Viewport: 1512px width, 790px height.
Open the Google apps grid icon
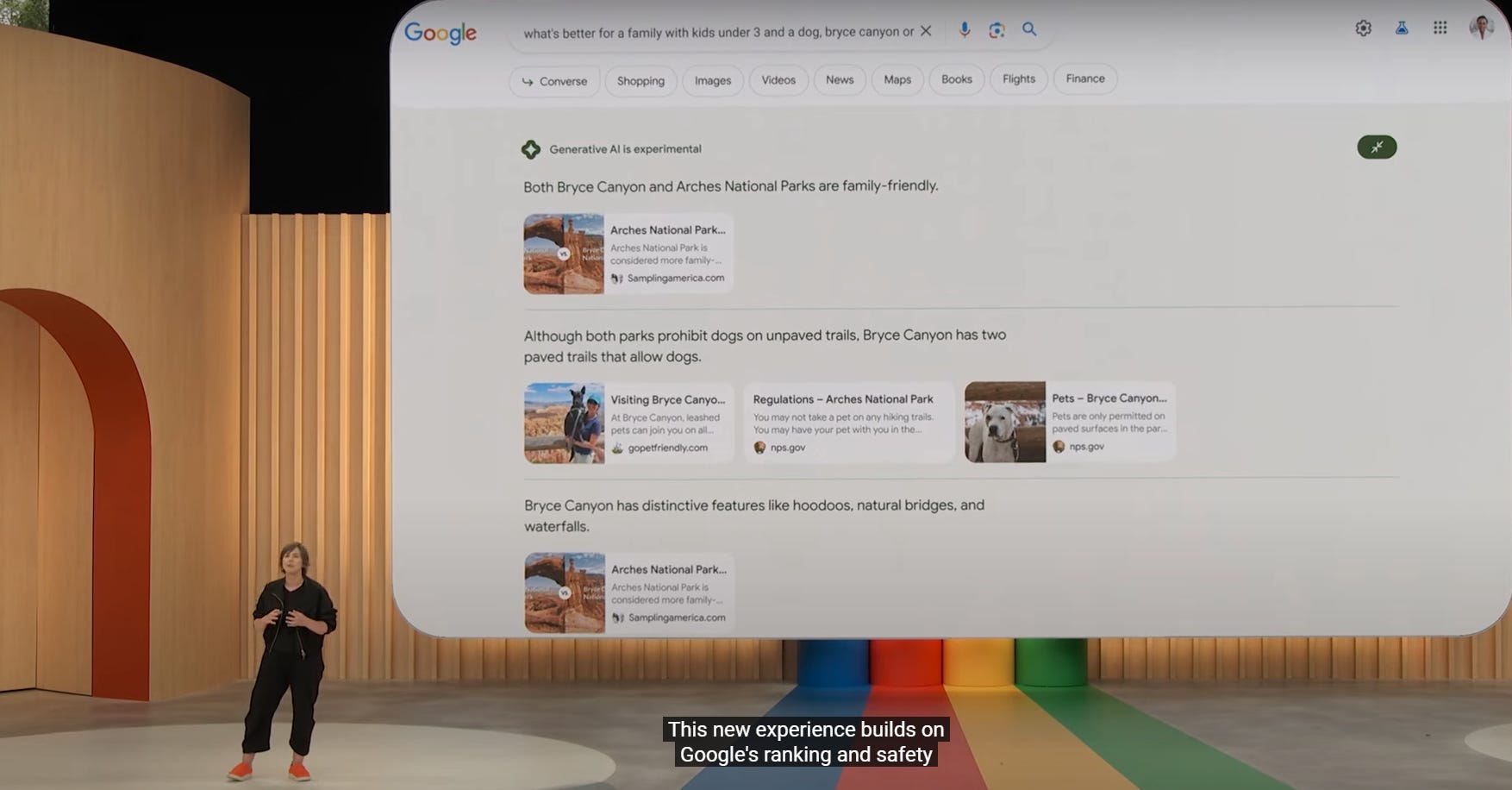point(1440,28)
